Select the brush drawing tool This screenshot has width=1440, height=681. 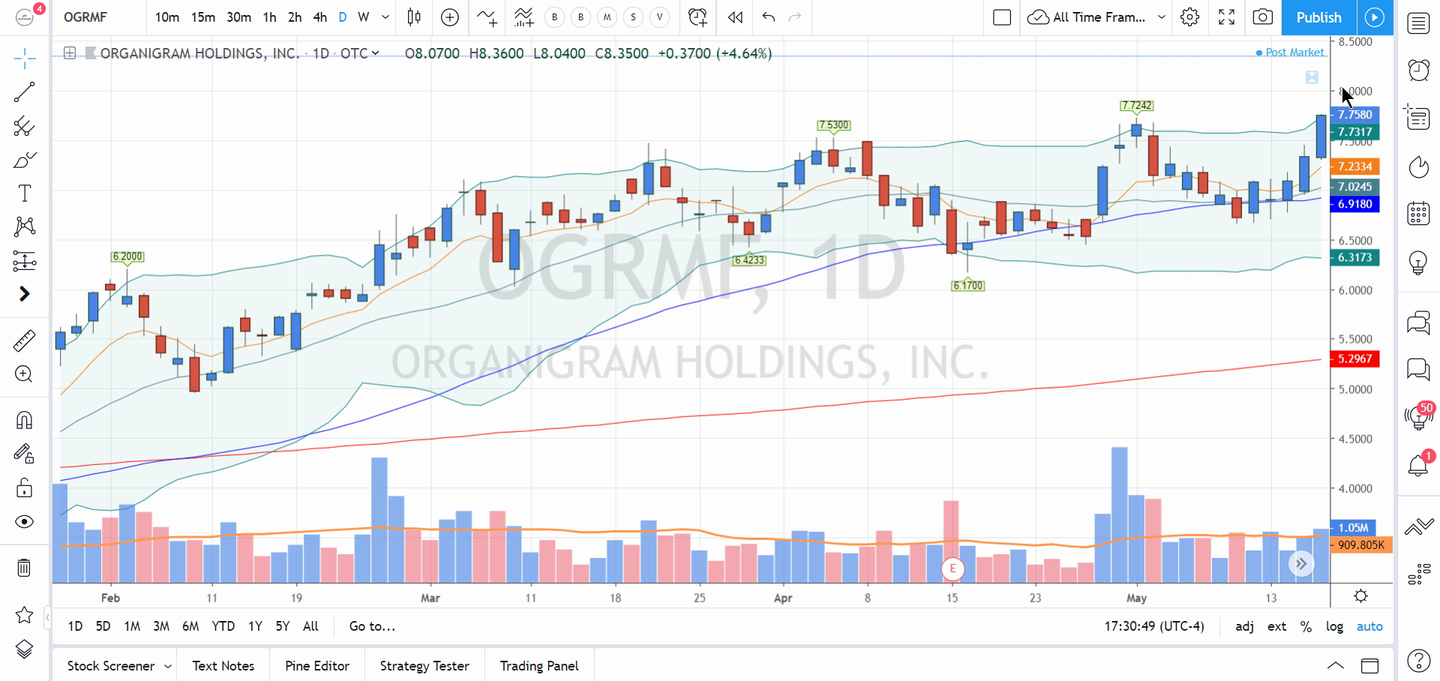click(24, 160)
